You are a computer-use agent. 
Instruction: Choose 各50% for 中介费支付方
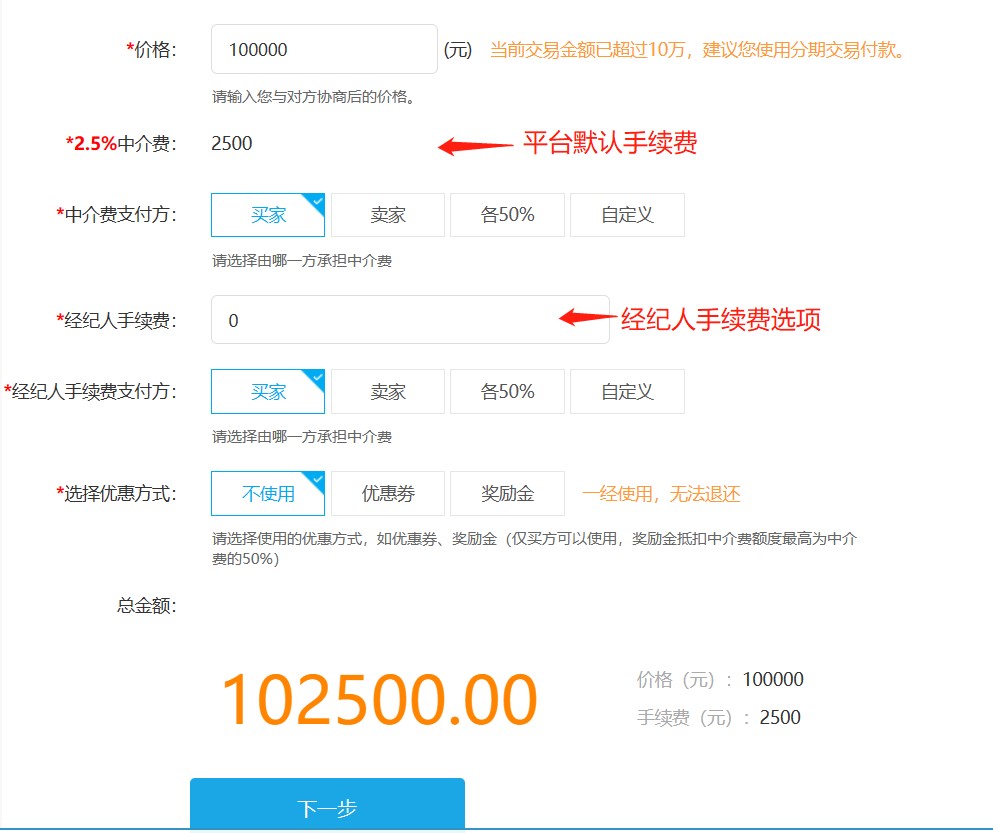coord(507,215)
